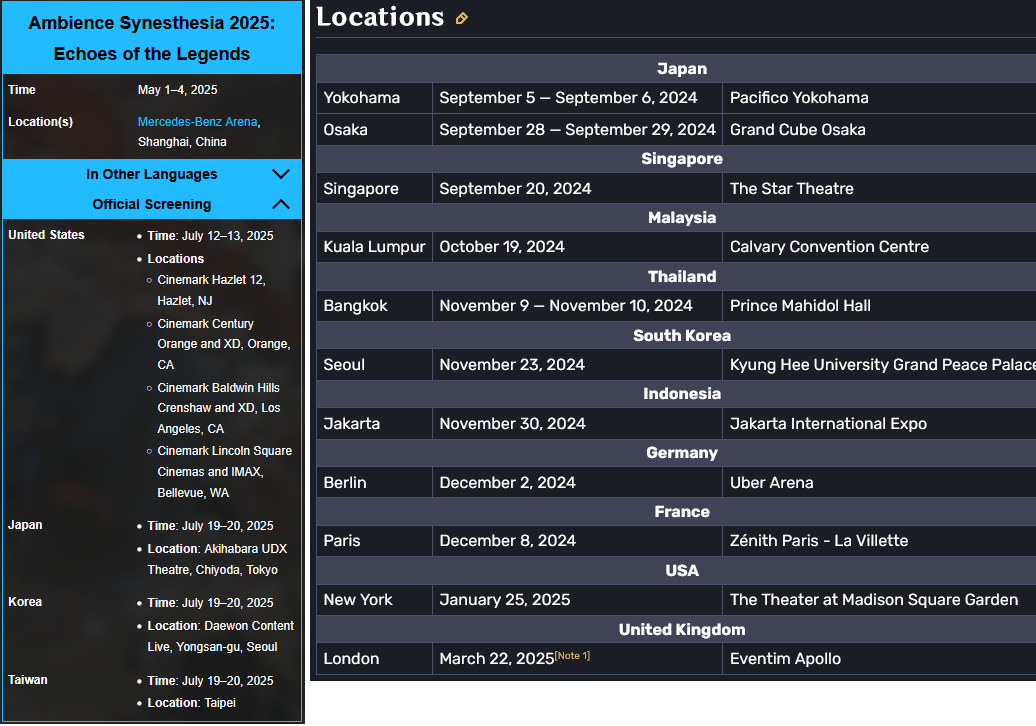This screenshot has width=1036, height=726.
Task: Click the Zénith Paris - La Villette cell
Action: [879, 541]
